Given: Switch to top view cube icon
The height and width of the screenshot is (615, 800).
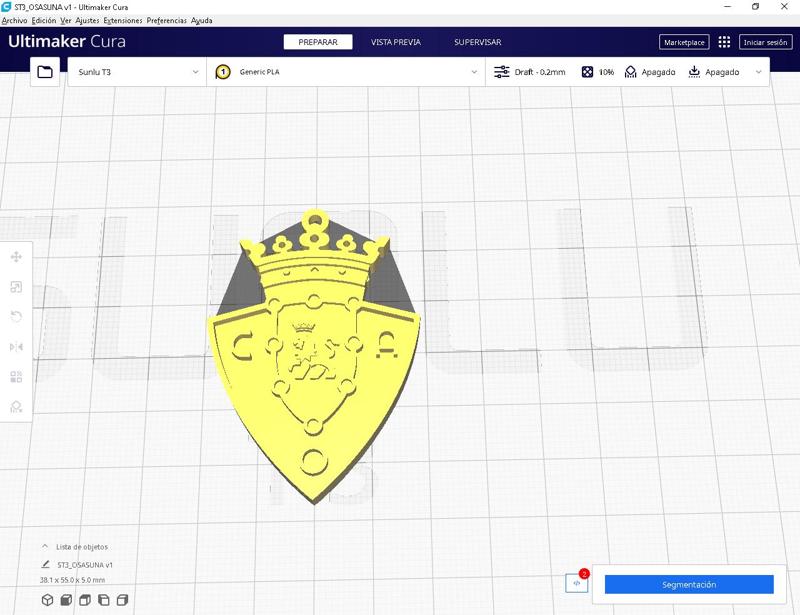Looking at the screenshot, I should tap(84, 600).
